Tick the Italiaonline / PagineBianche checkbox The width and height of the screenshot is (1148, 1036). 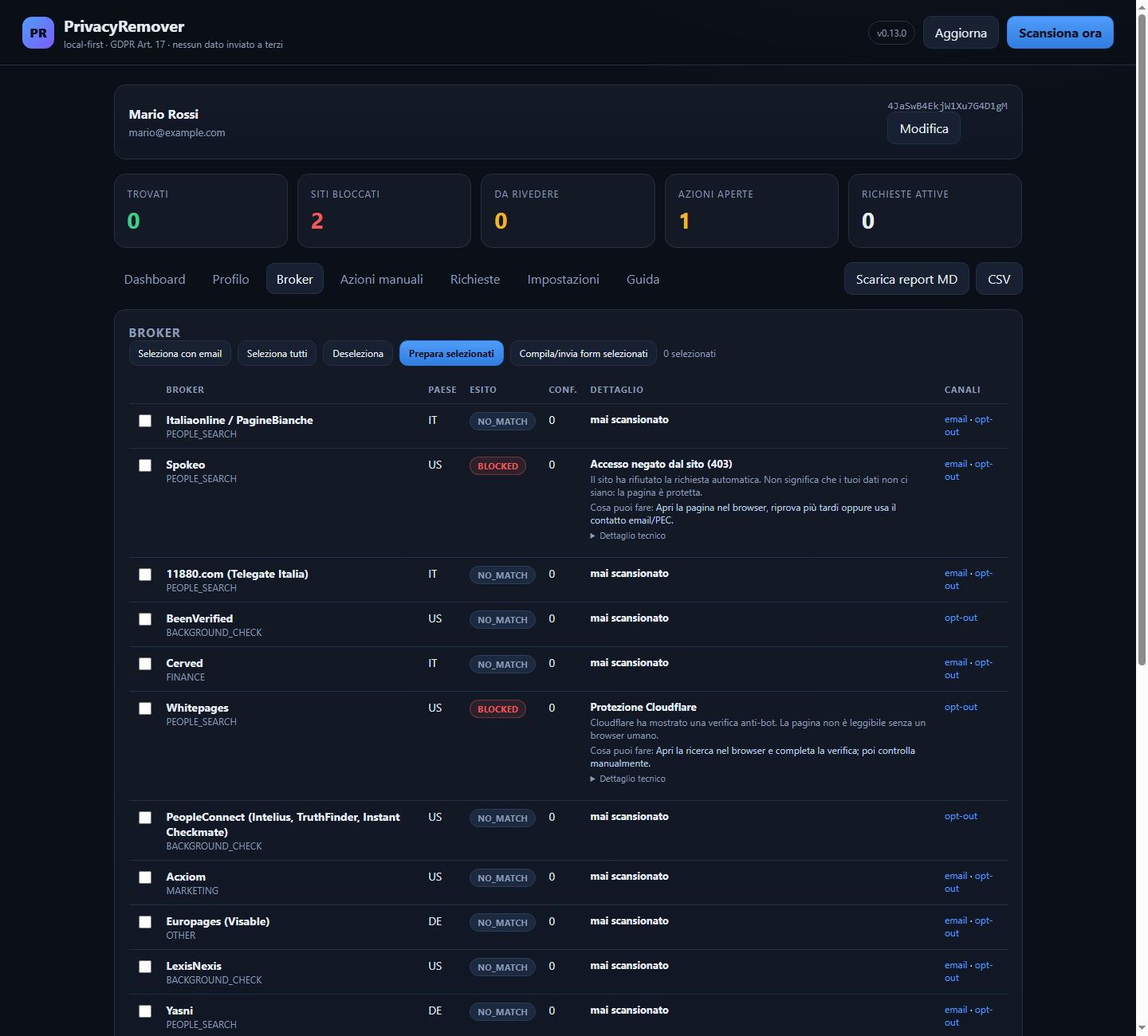click(145, 421)
